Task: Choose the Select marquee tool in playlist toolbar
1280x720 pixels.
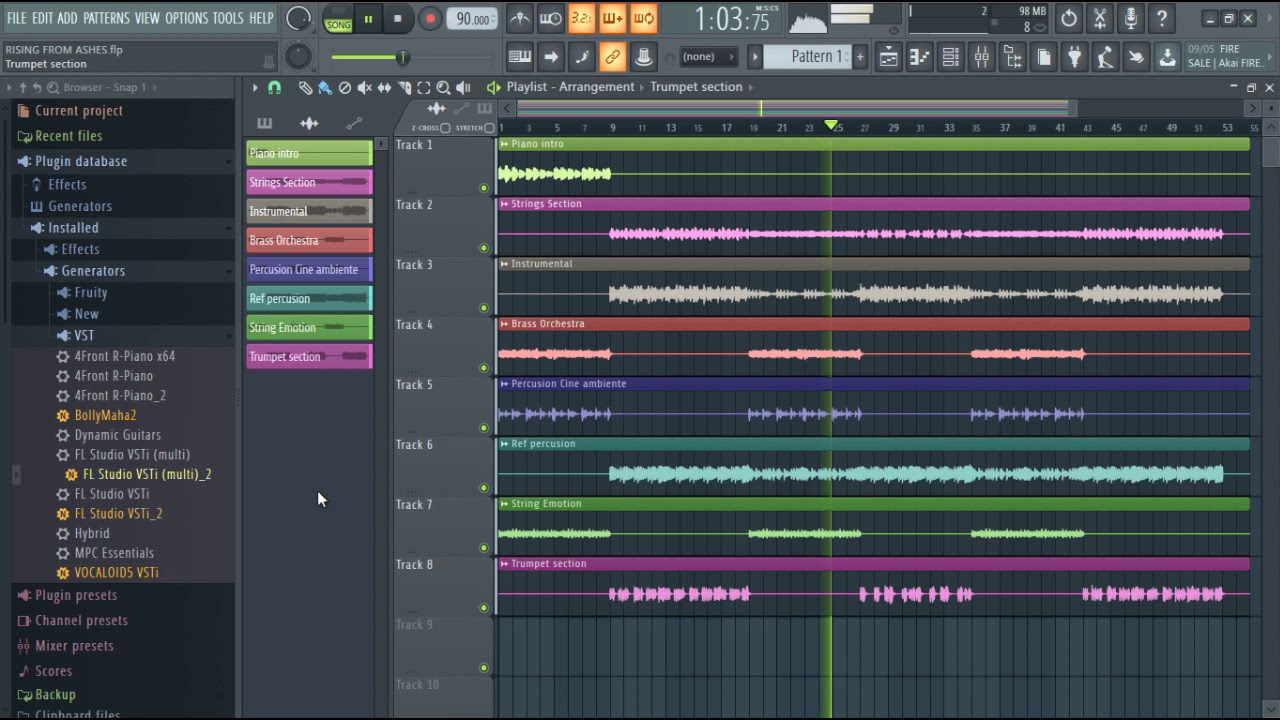Action: tap(424, 88)
